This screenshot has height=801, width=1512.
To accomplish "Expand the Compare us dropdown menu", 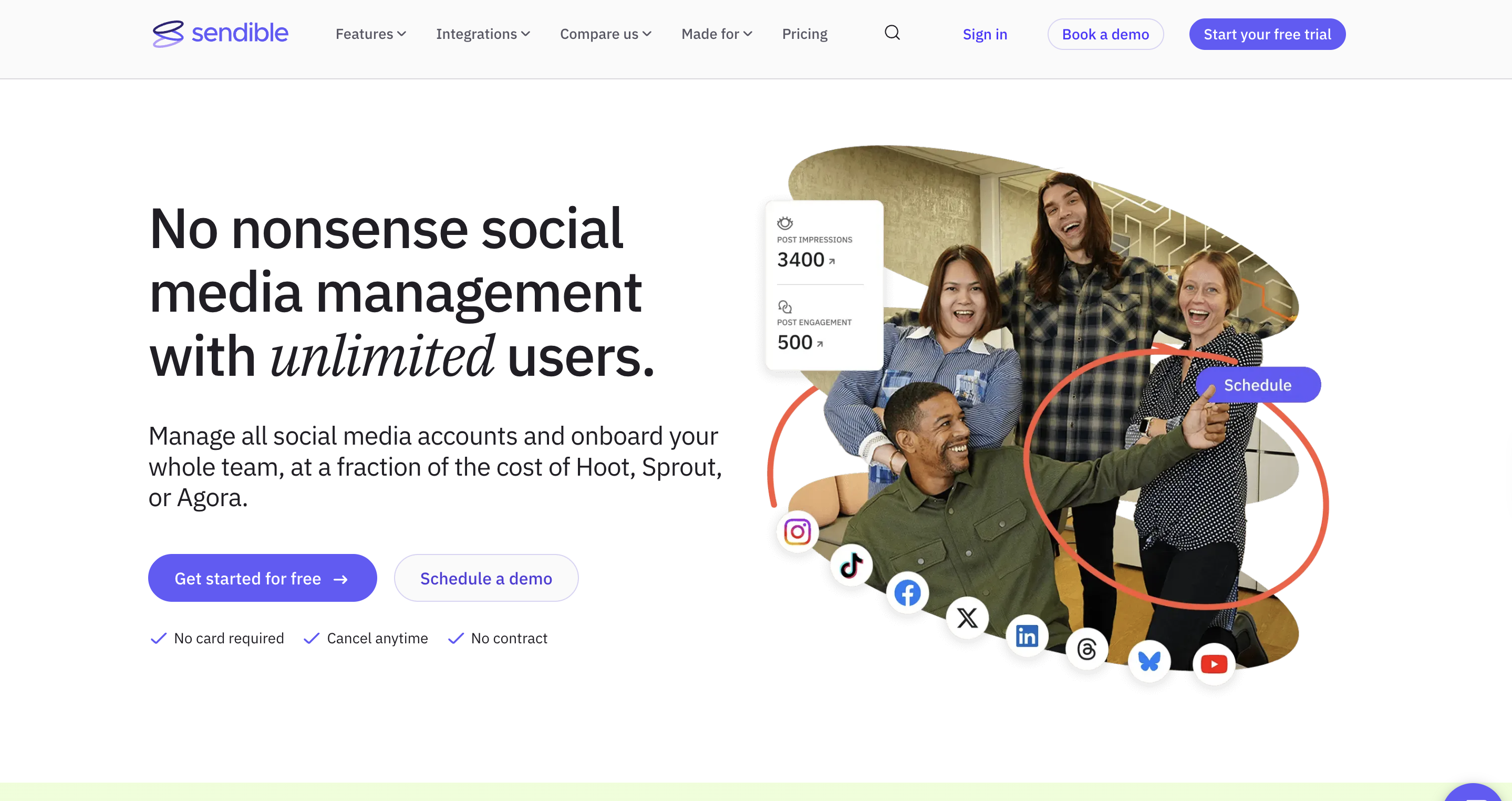I will (x=605, y=34).
